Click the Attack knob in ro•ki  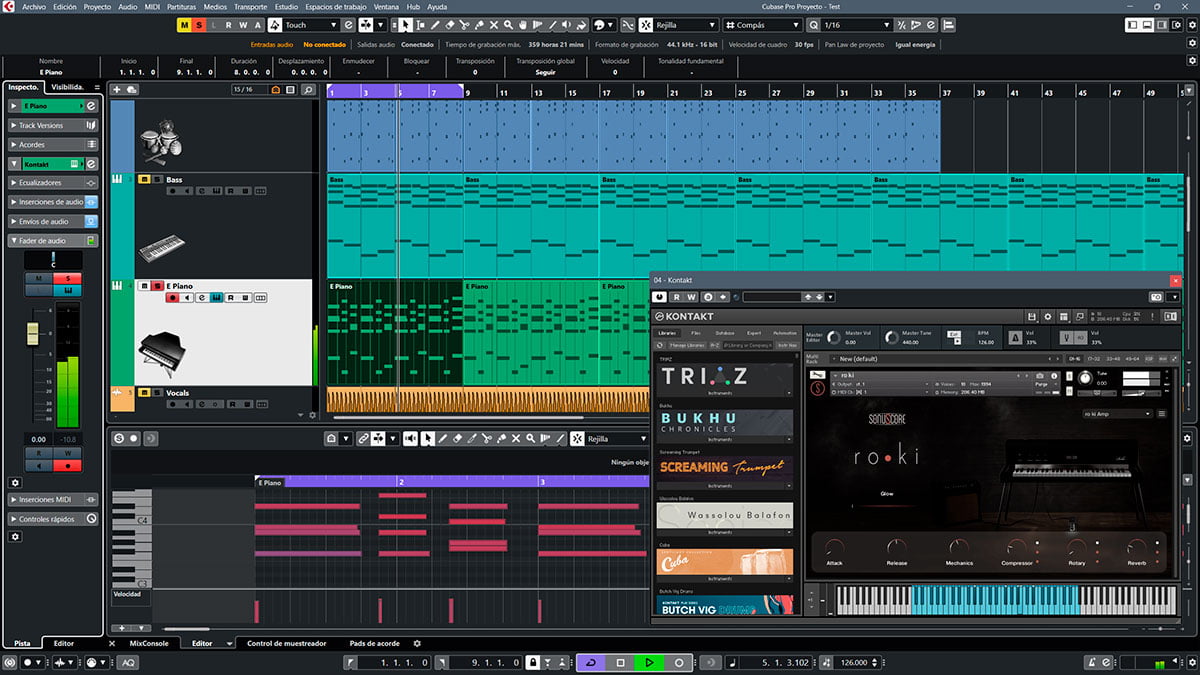834,548
